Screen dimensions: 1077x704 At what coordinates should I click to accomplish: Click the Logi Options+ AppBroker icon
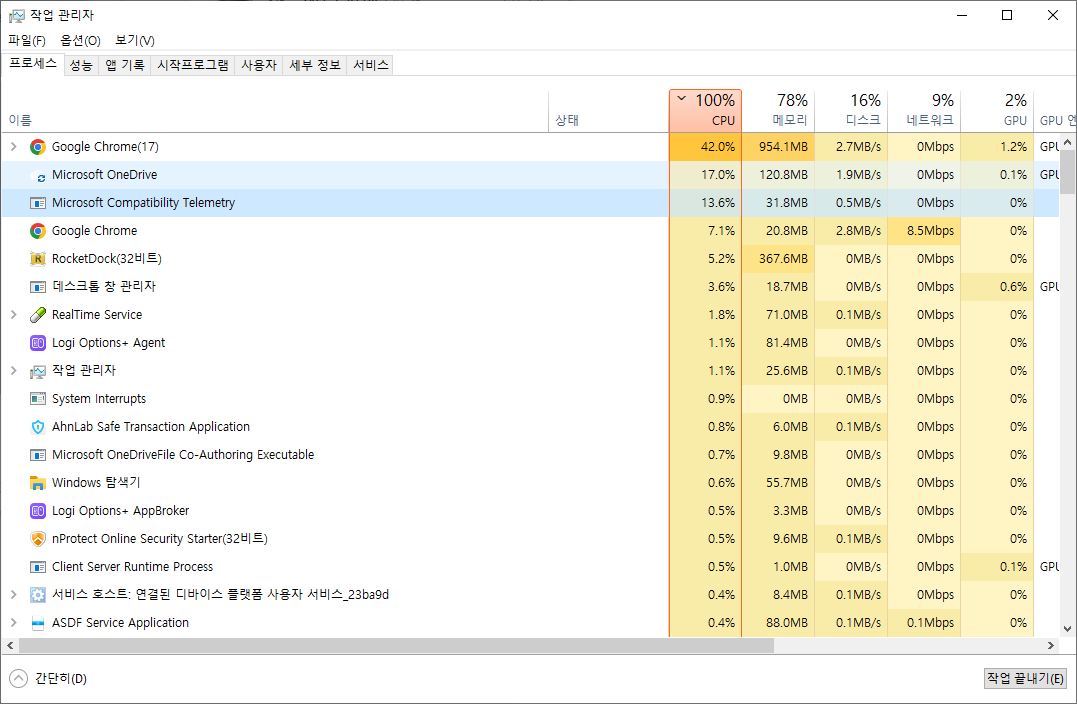[x=38, y=511]
